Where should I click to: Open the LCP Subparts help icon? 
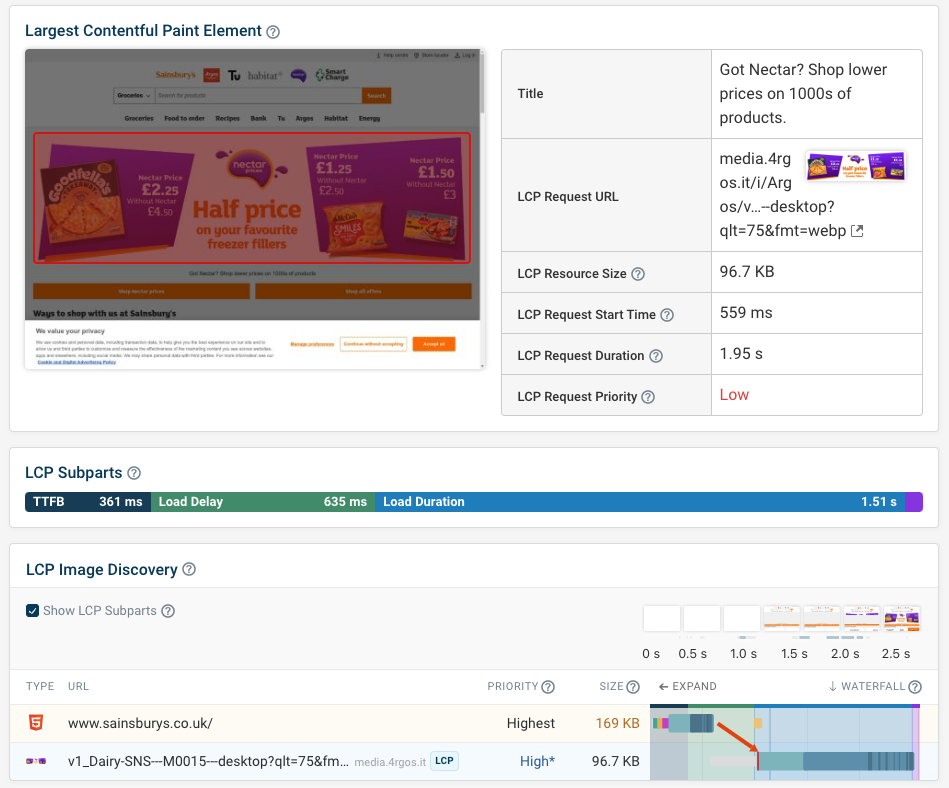pyautogui.click(x=134, y=473)
